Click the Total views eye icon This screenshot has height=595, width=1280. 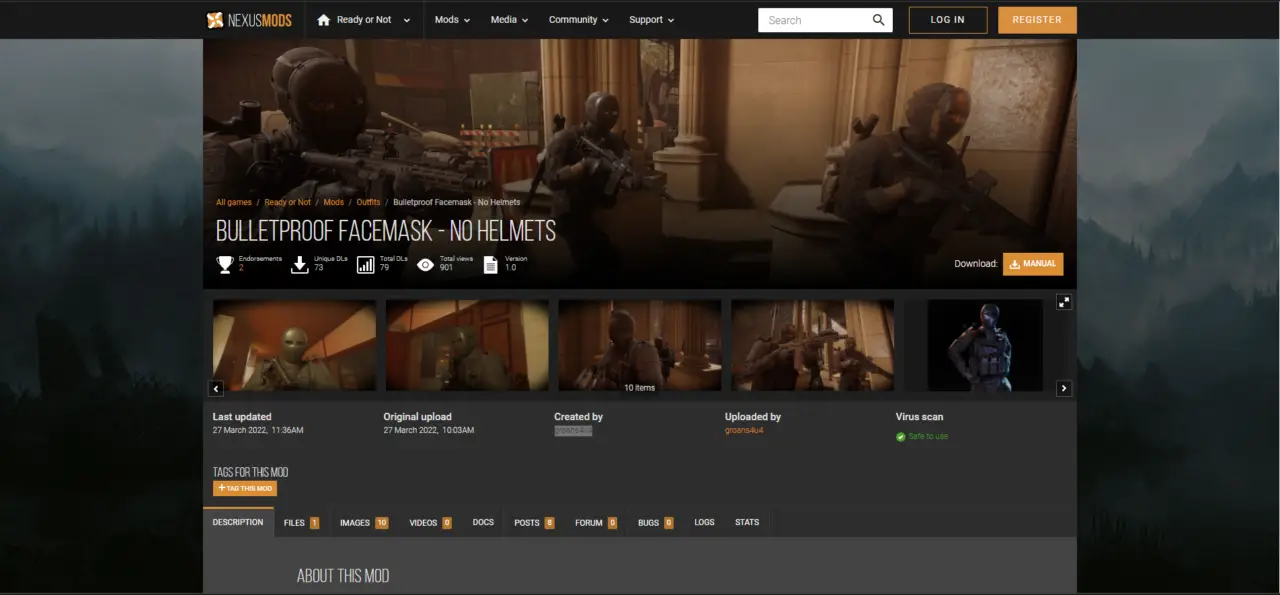point(426,264)
